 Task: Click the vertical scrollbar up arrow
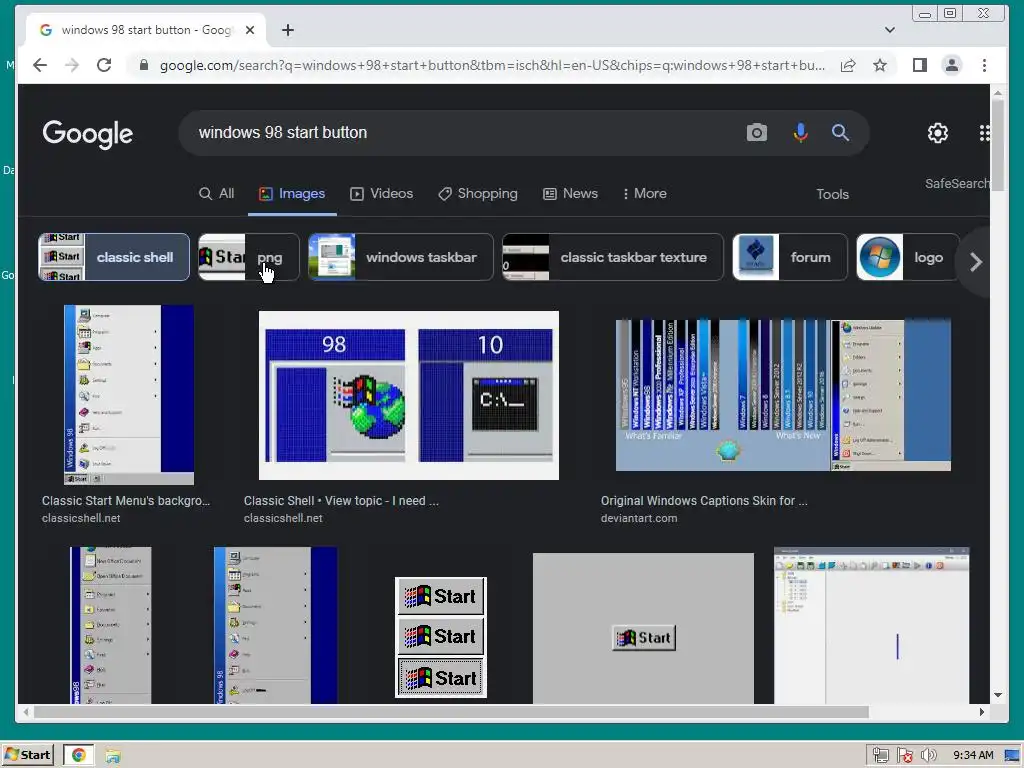tap(998, 93)
